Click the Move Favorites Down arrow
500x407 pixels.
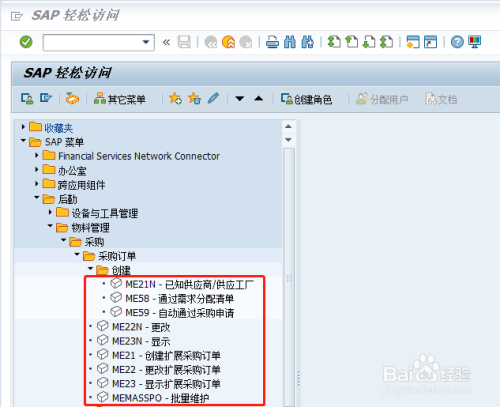coord(240,99)
